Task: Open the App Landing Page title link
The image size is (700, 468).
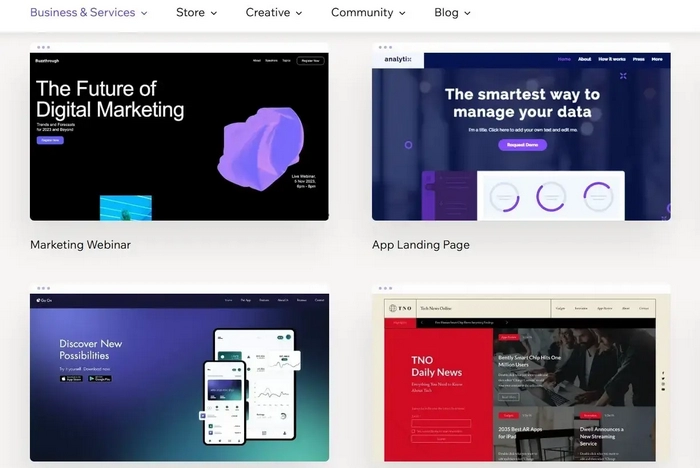Action: pos(420,245)
